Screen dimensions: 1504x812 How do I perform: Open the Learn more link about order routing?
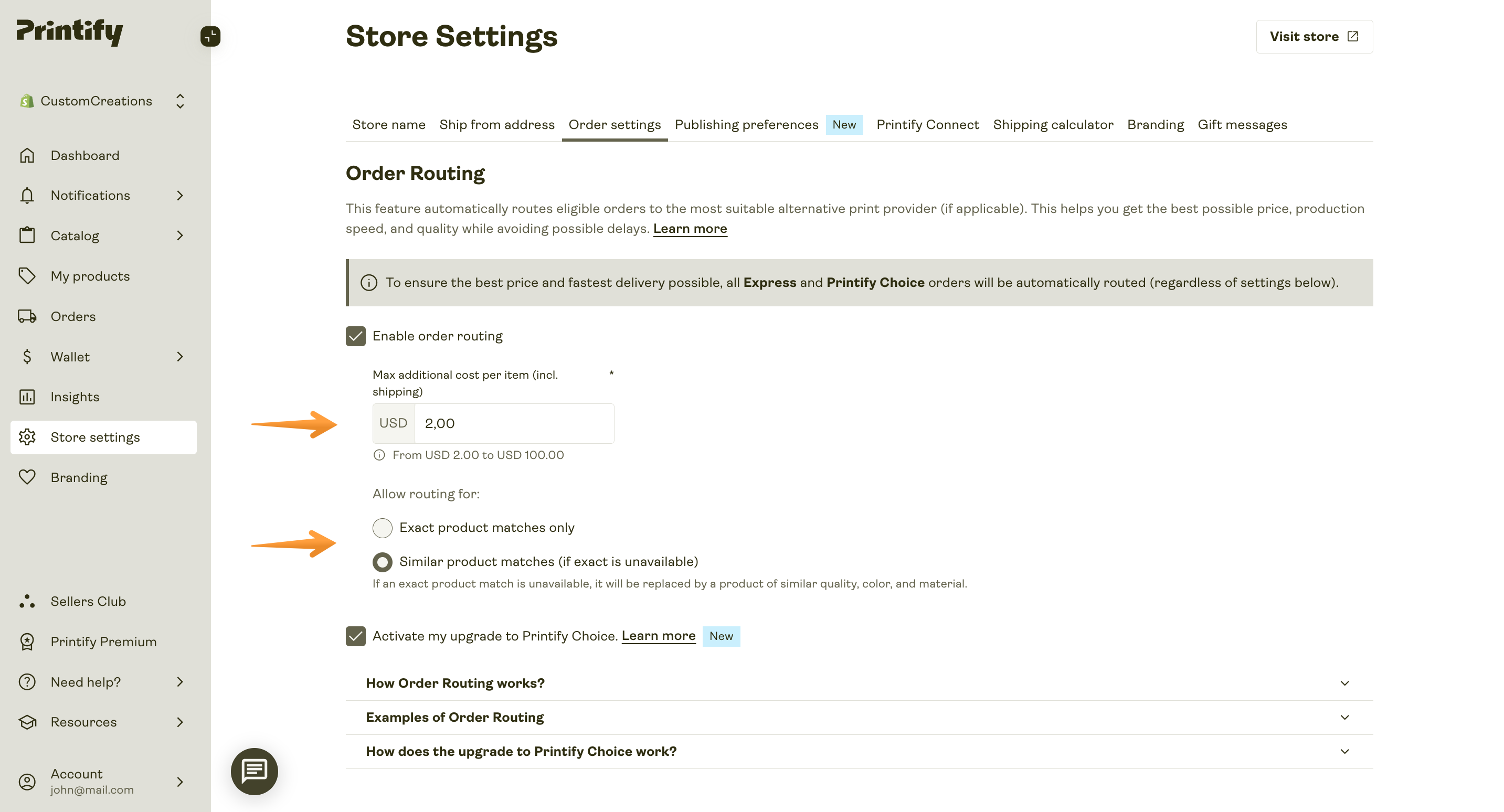coord(690,228)
